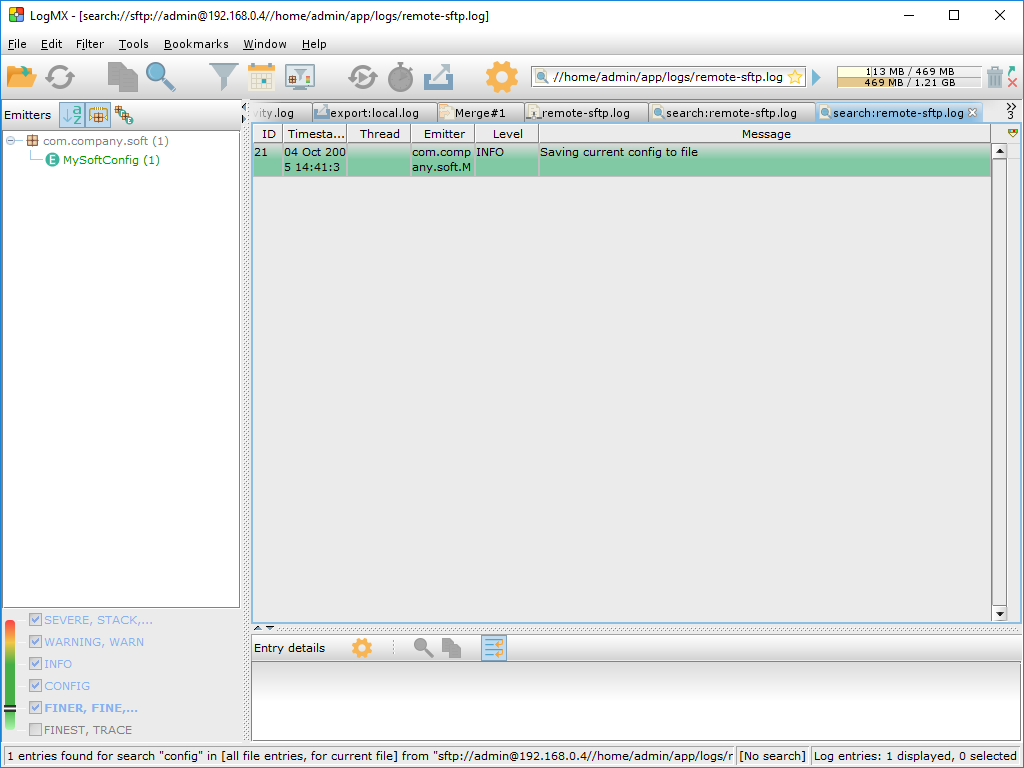Select com.company.soft package node
Screen dimensions: 1024x768
tap(97, 141)
